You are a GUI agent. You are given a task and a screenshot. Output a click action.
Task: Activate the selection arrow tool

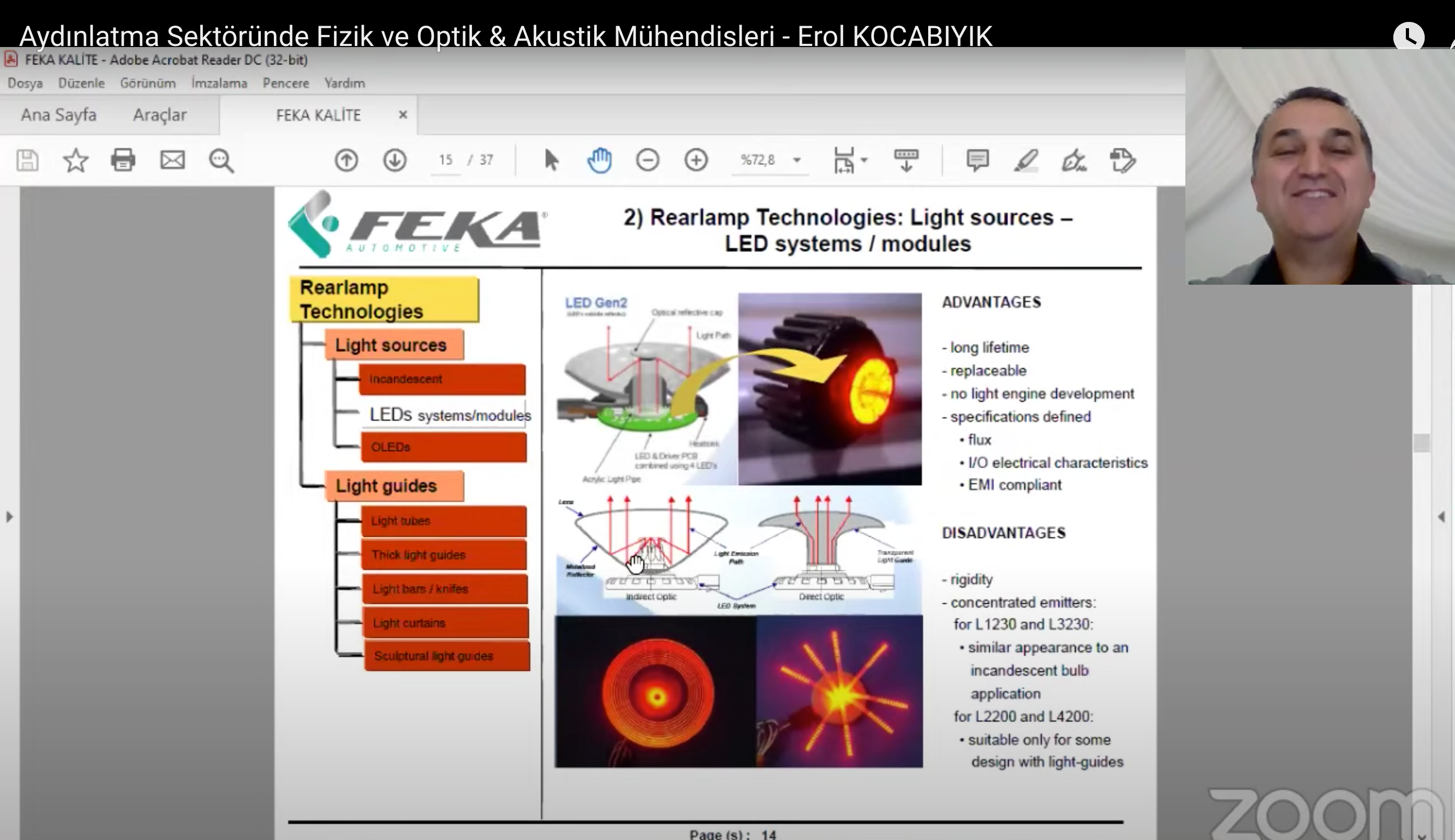coord(551,160)
